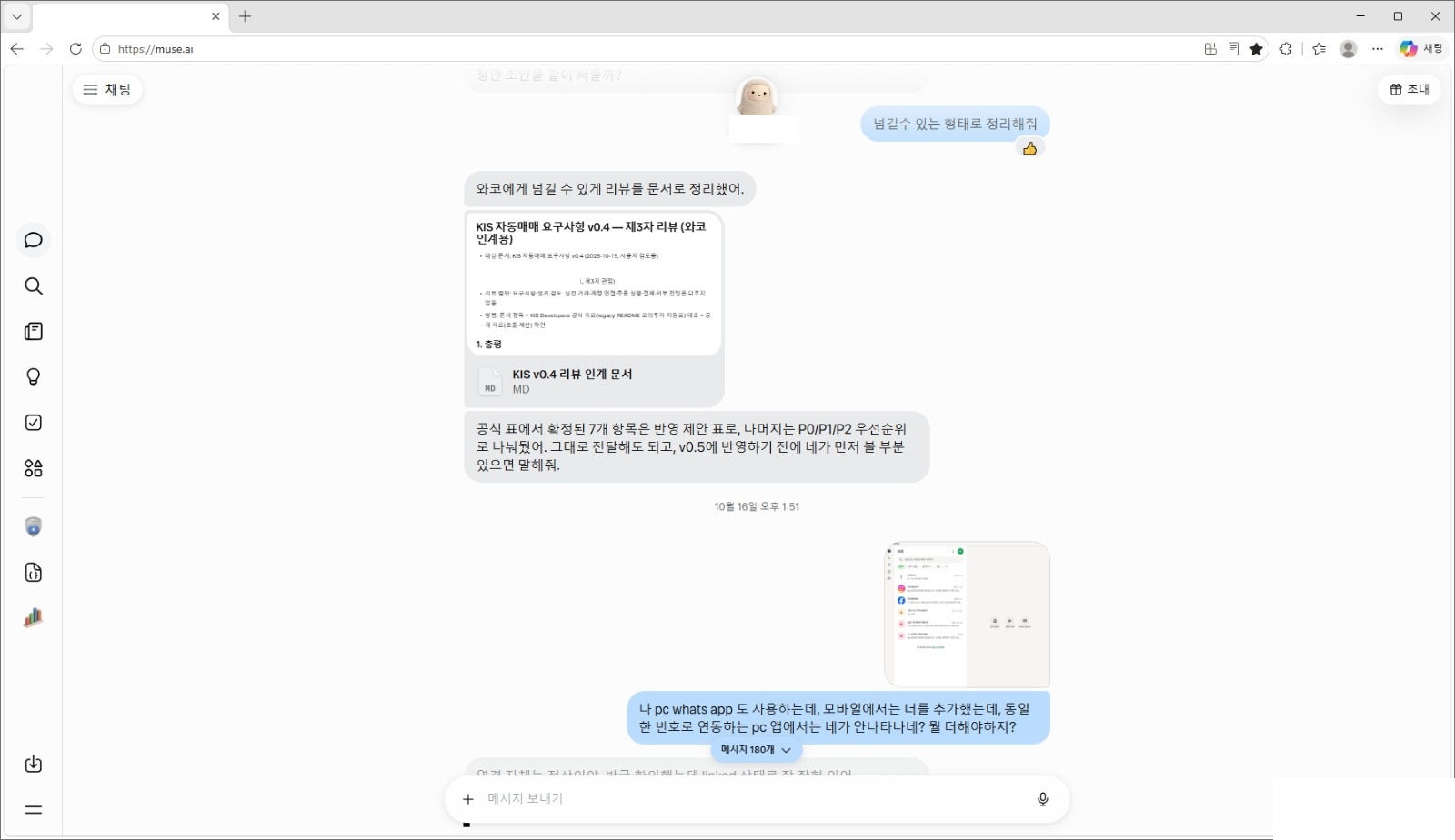Click the split screen browser icon
1455x840 pixels.
click(x=1210, y=49)
